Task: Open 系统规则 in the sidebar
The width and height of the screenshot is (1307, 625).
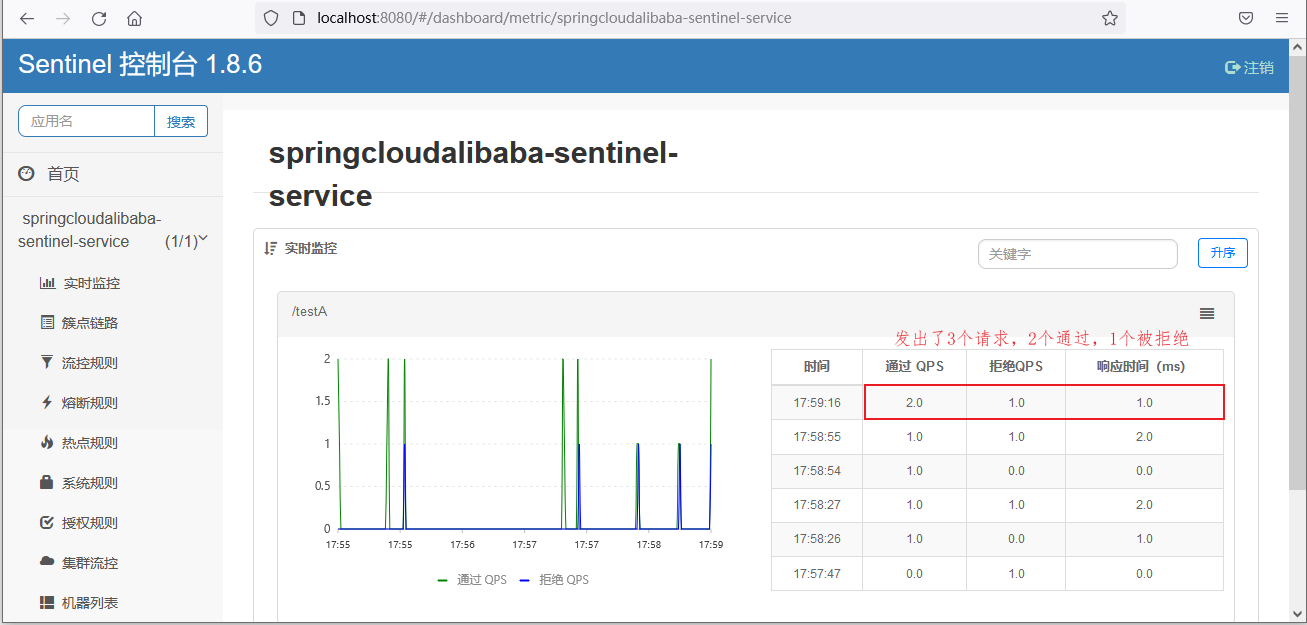Action: 90,483
